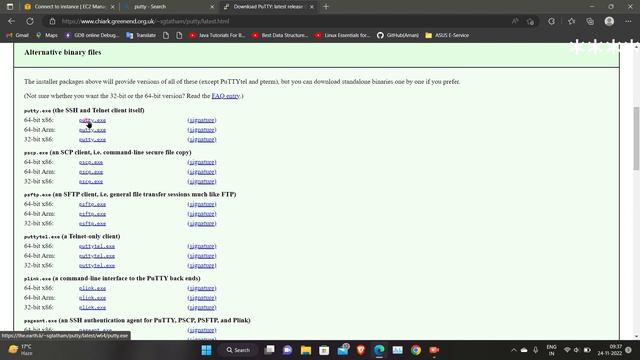Download 32-bit x86 plink.exe
Viewport: 640px width, 360px height.
[92, 308]
